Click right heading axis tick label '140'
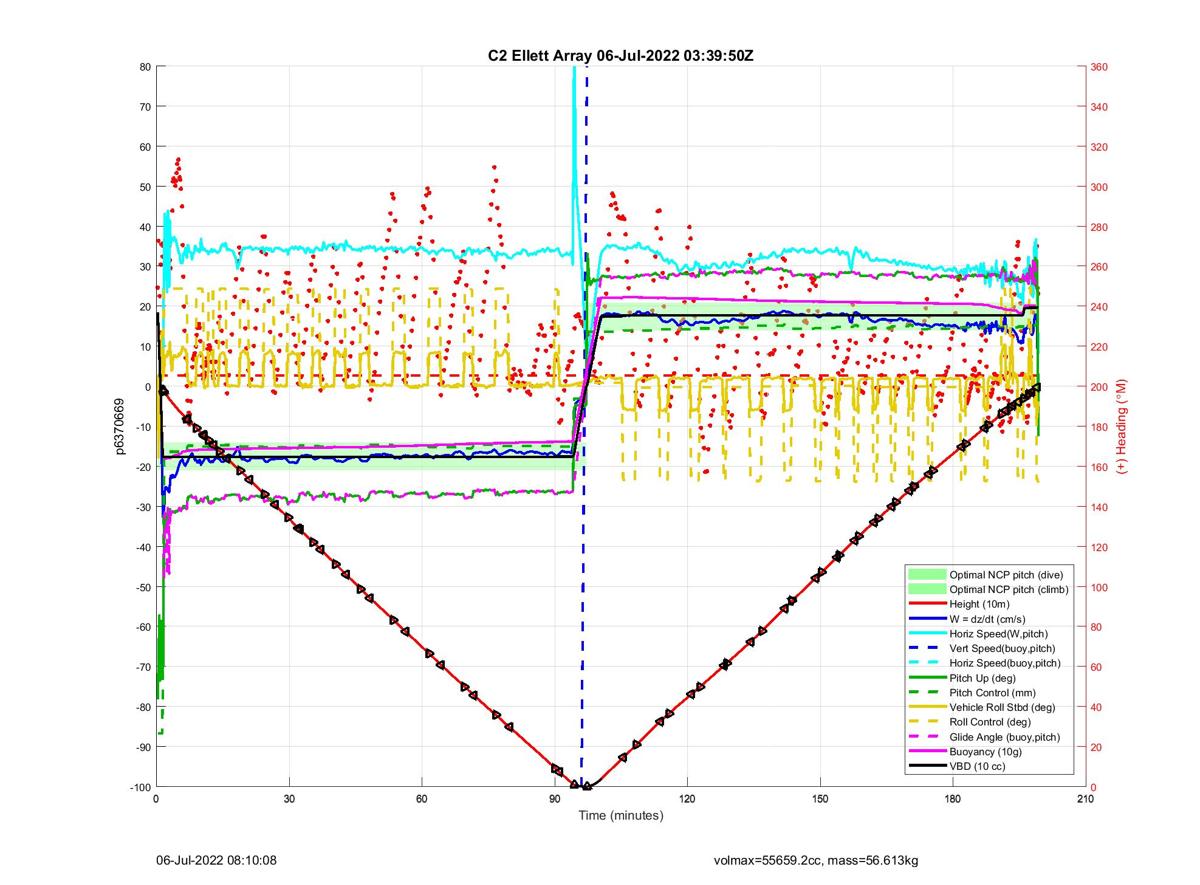 1099,507
